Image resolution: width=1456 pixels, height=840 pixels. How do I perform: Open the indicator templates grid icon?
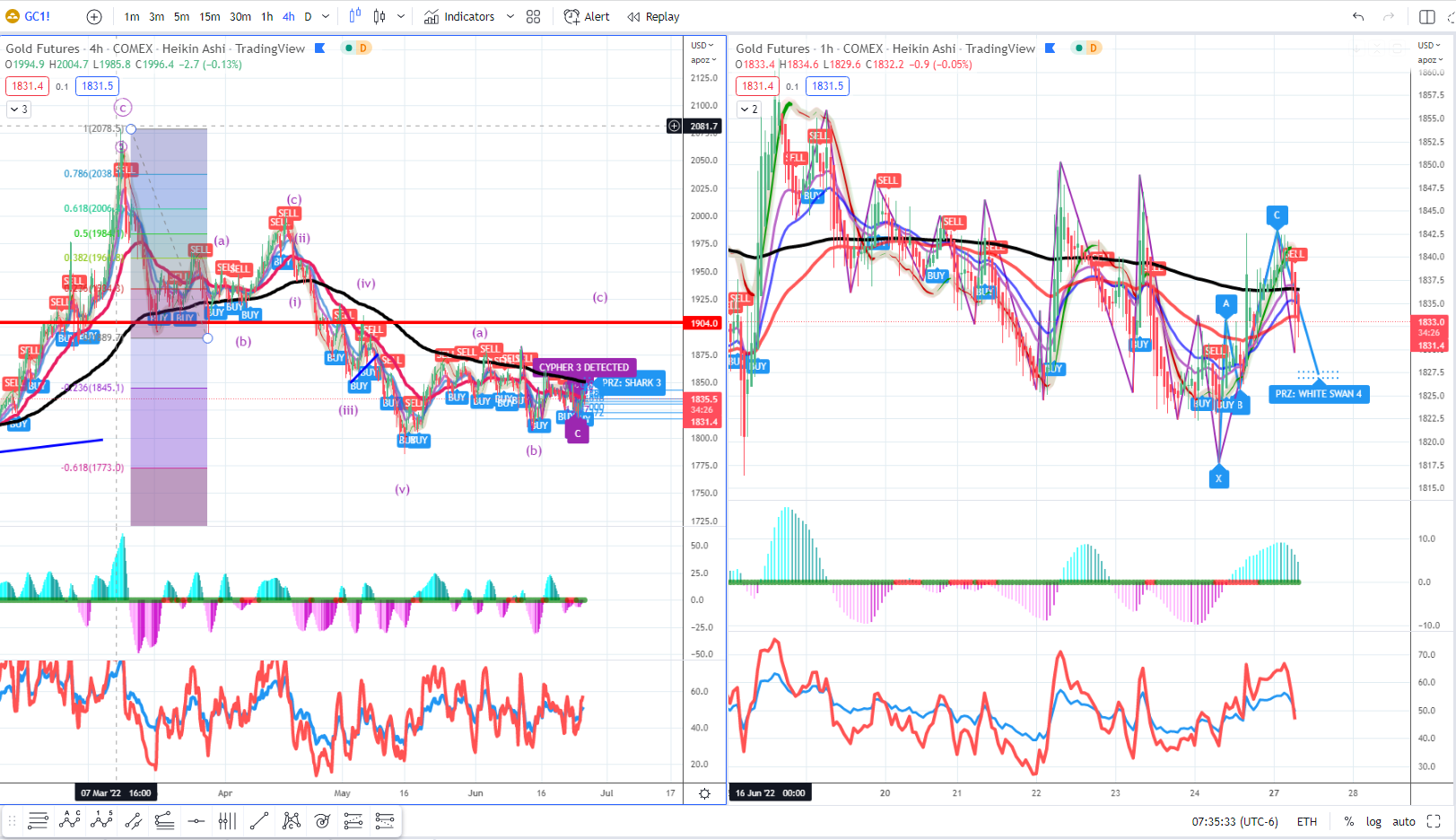click(x=534, y=16)
